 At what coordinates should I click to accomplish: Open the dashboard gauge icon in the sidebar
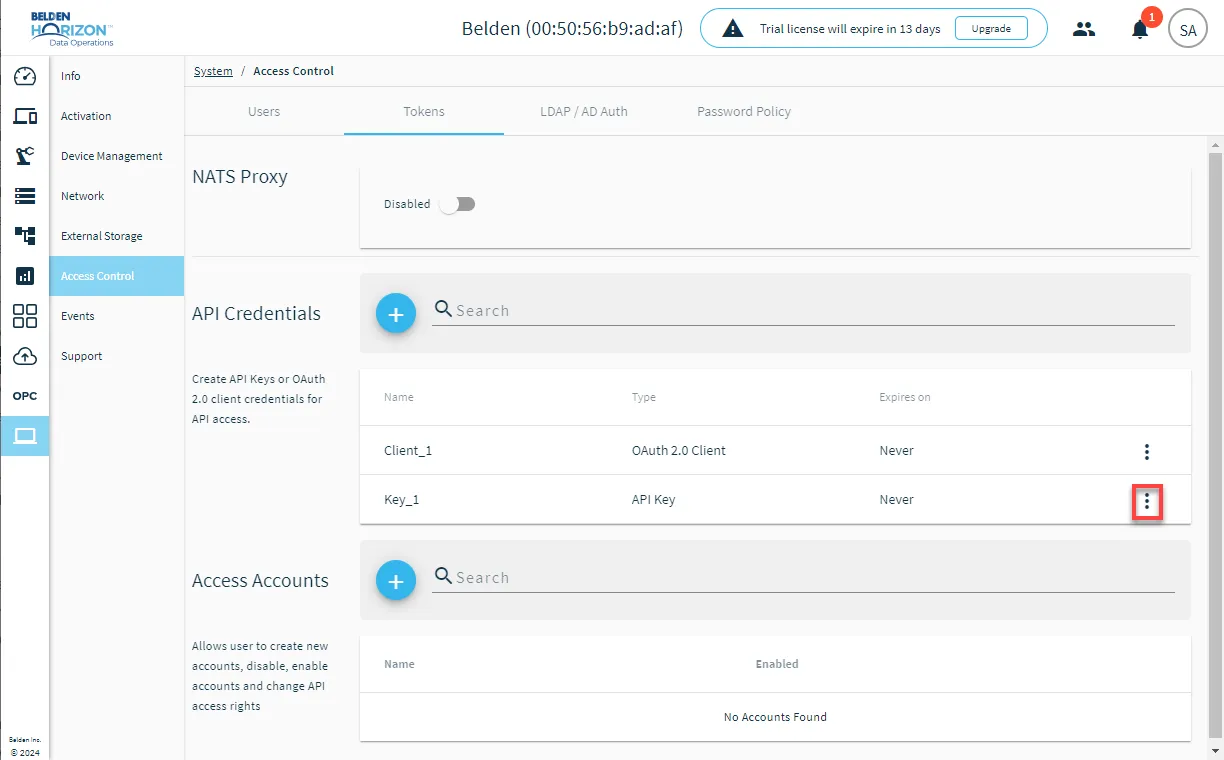pyautogui.click(x=25, y=76)
